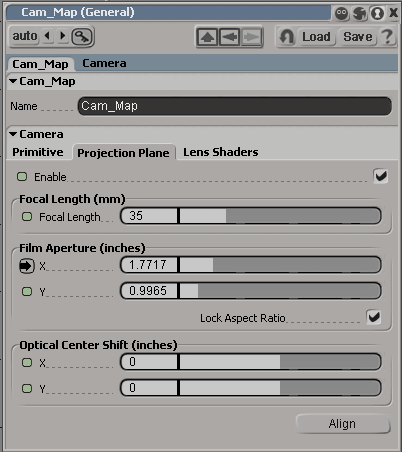Switch to the Lens Shaders tab
The image size is (402, 452).
coord(221,152)
